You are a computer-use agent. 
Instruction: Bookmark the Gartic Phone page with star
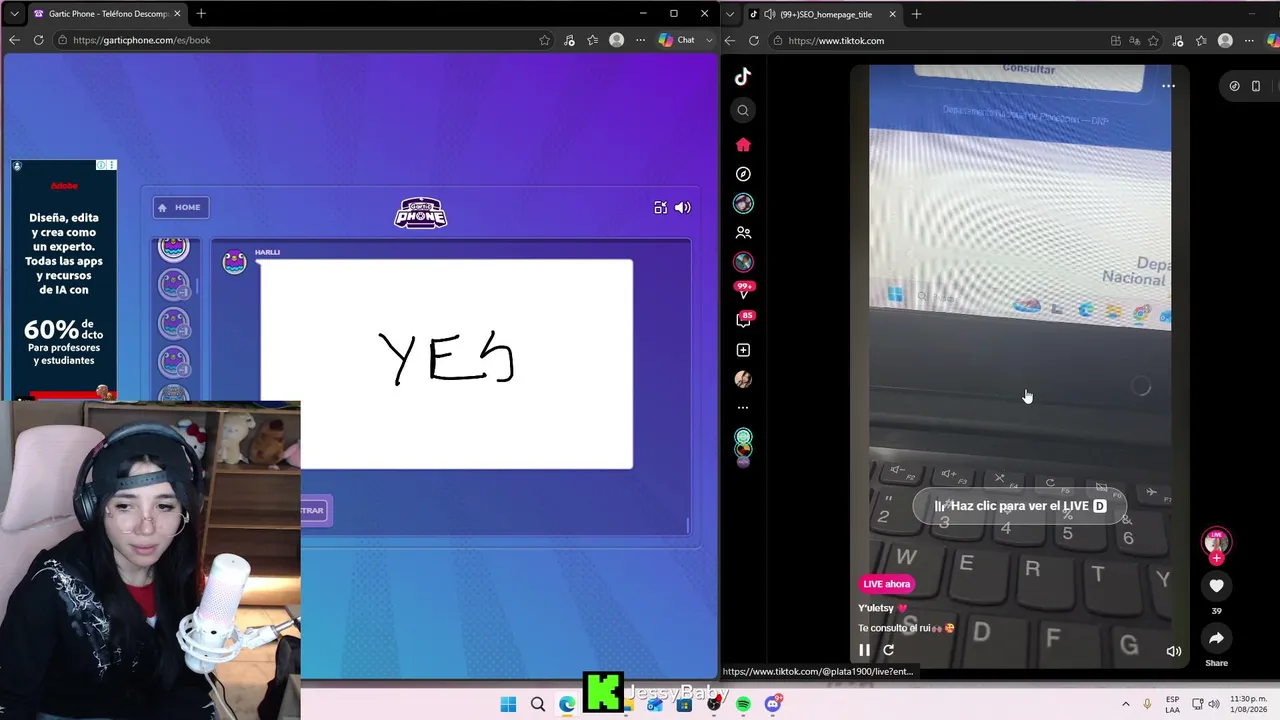[x=545, y=40]
